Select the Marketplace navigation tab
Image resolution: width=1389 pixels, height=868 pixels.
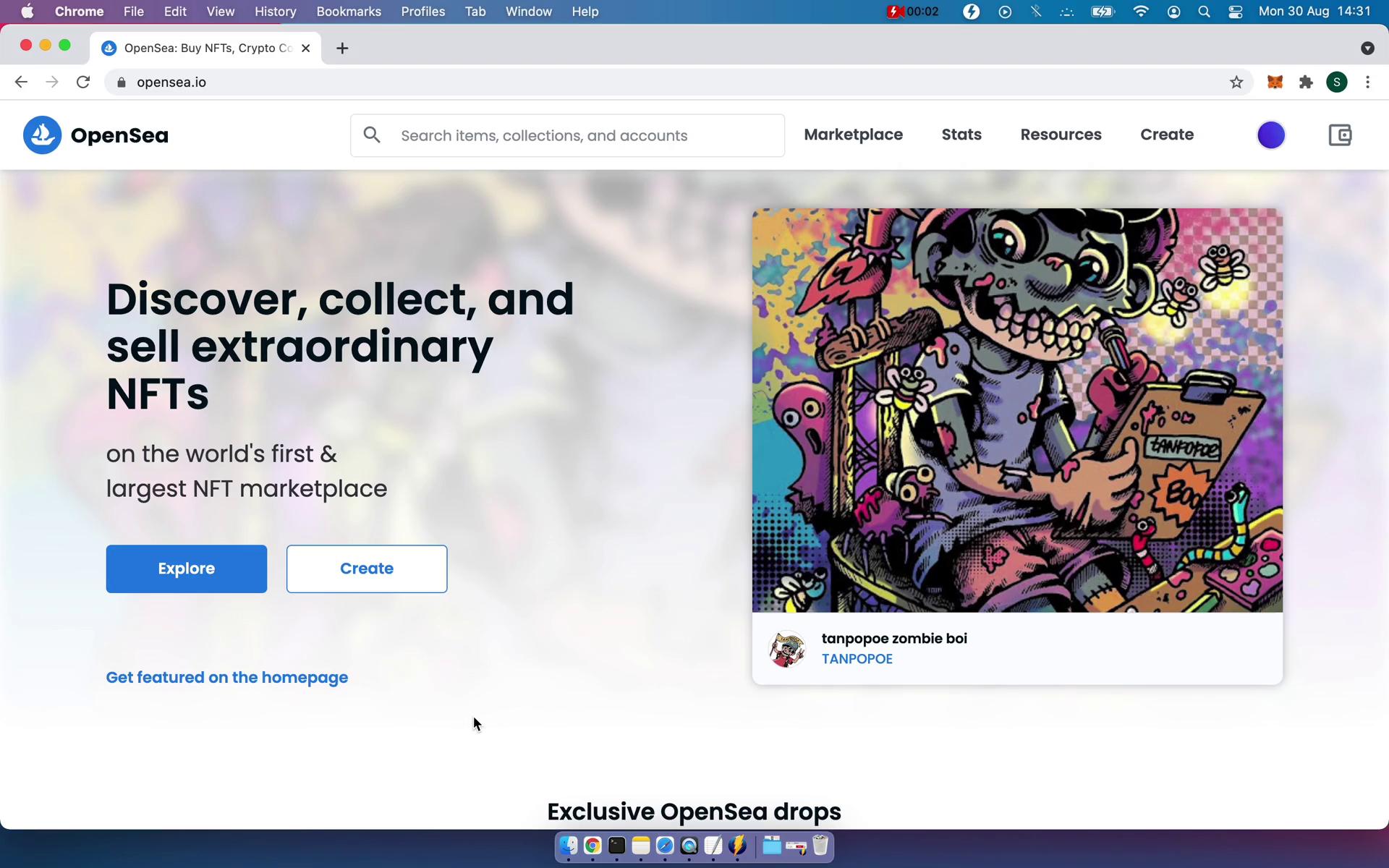point(853,134)
